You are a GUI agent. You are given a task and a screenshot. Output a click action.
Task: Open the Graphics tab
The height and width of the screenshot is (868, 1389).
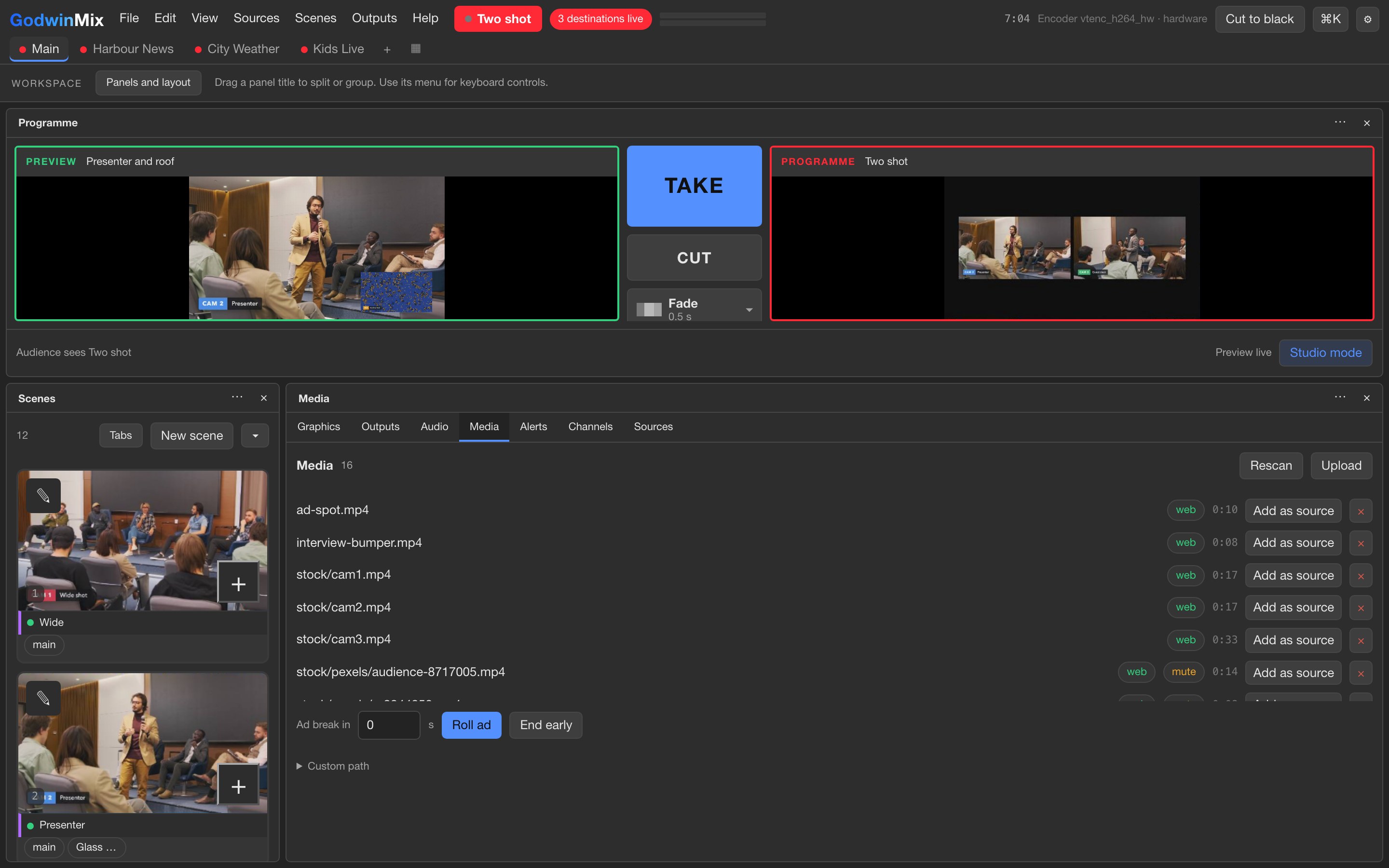[318, 427]
